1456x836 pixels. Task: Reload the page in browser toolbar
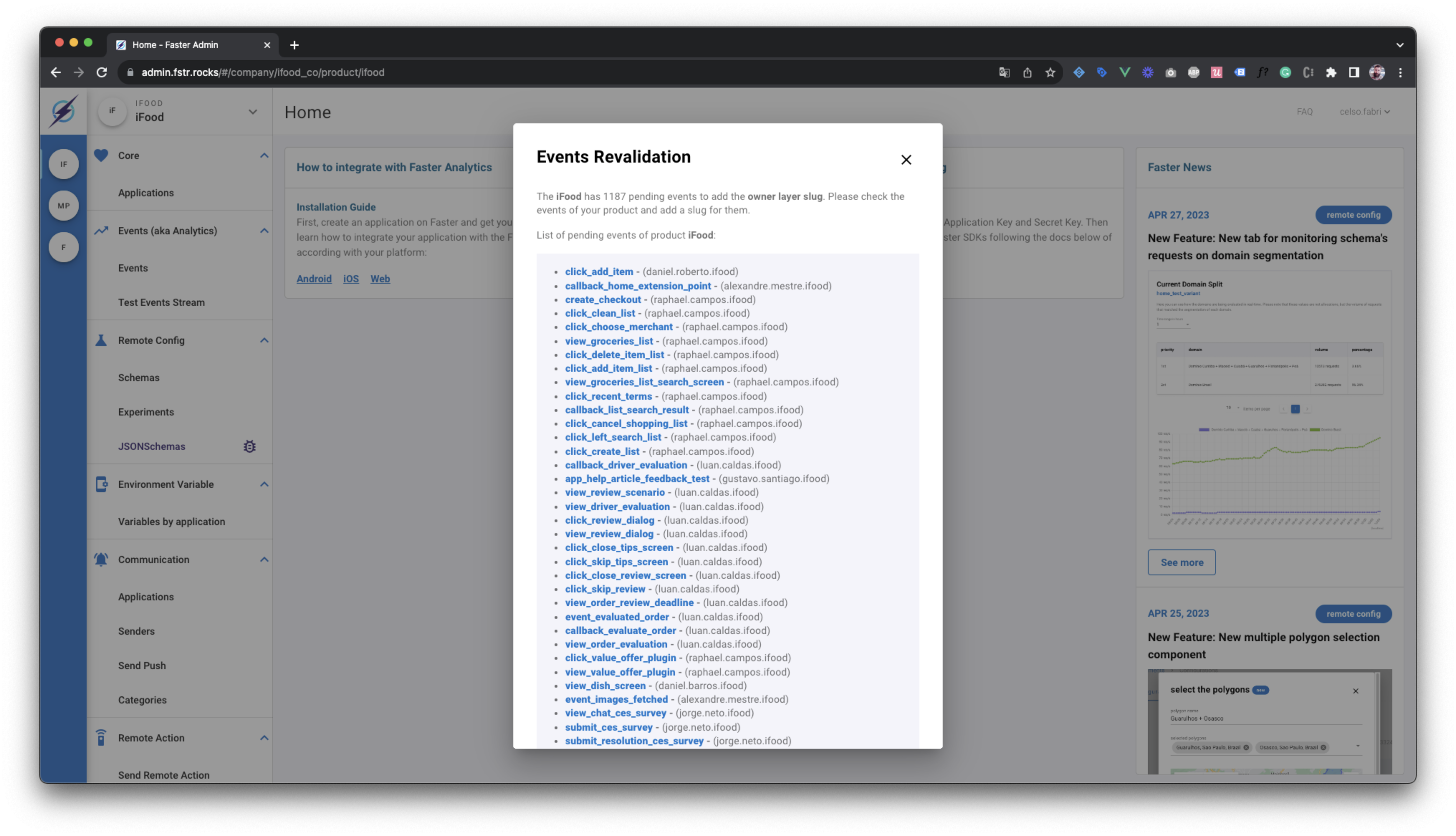(x=102, y=72)
